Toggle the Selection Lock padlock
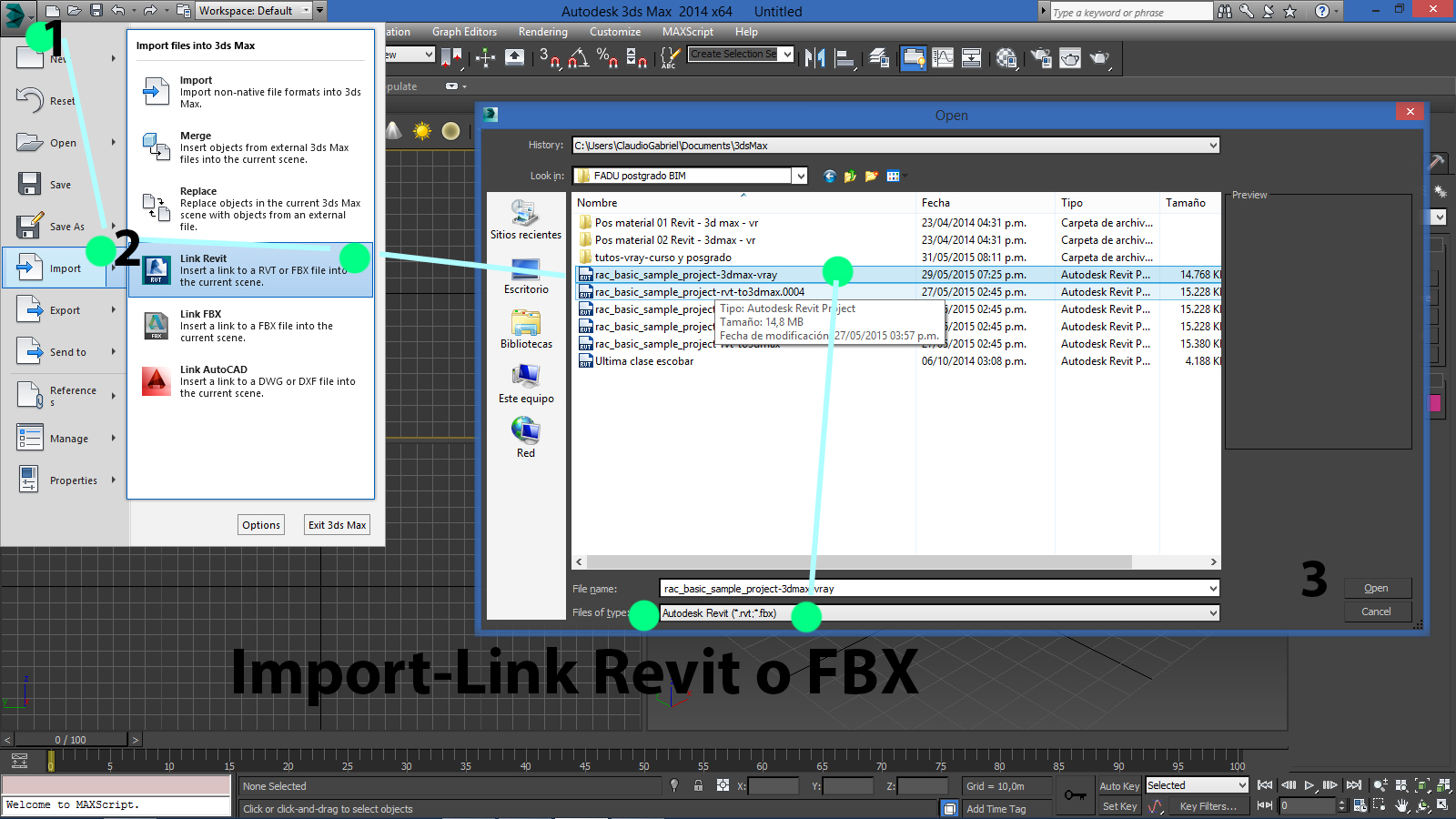 [x=698, y=785]
